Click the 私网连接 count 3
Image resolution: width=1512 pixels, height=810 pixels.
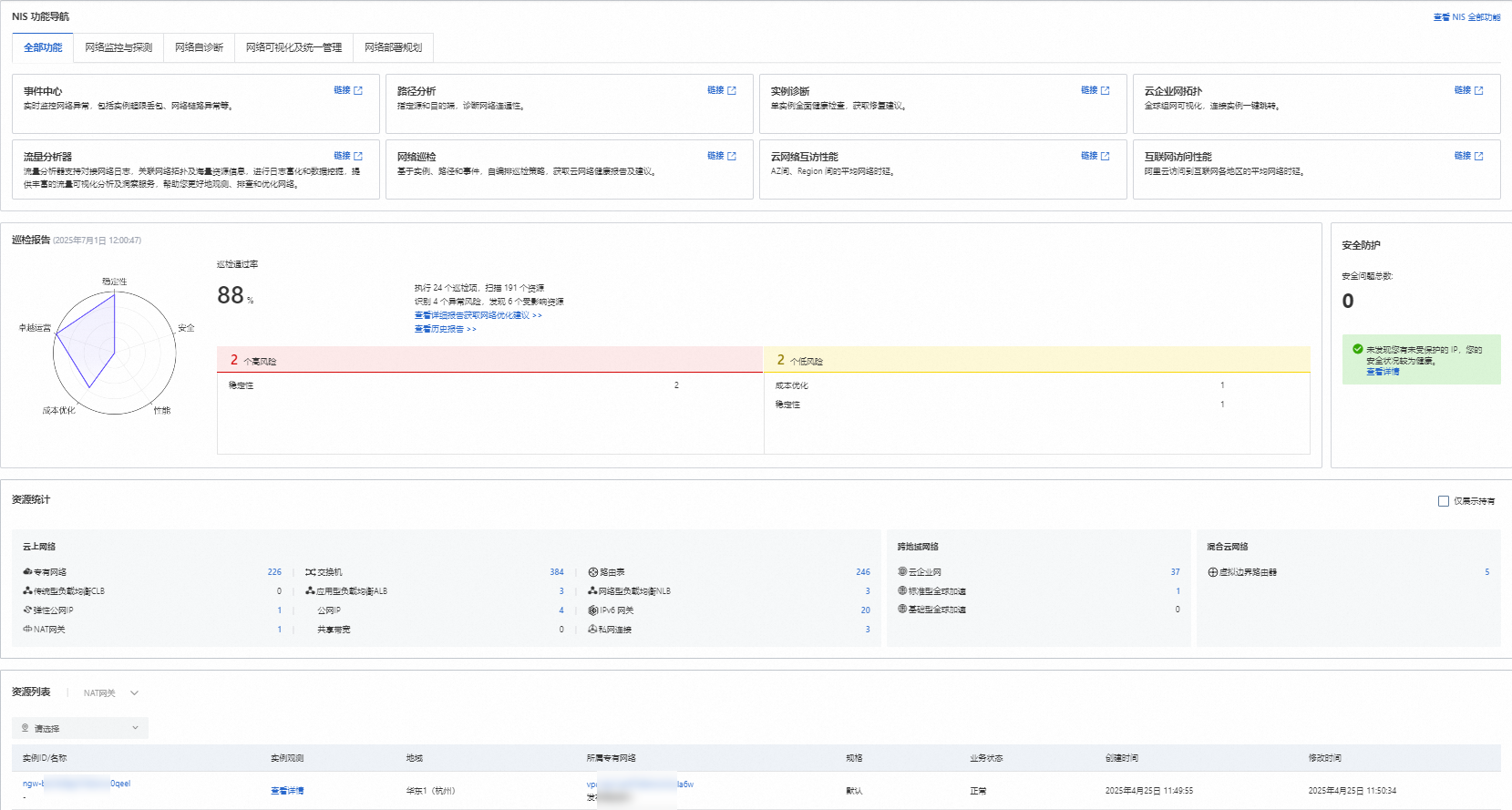[868, 630]
